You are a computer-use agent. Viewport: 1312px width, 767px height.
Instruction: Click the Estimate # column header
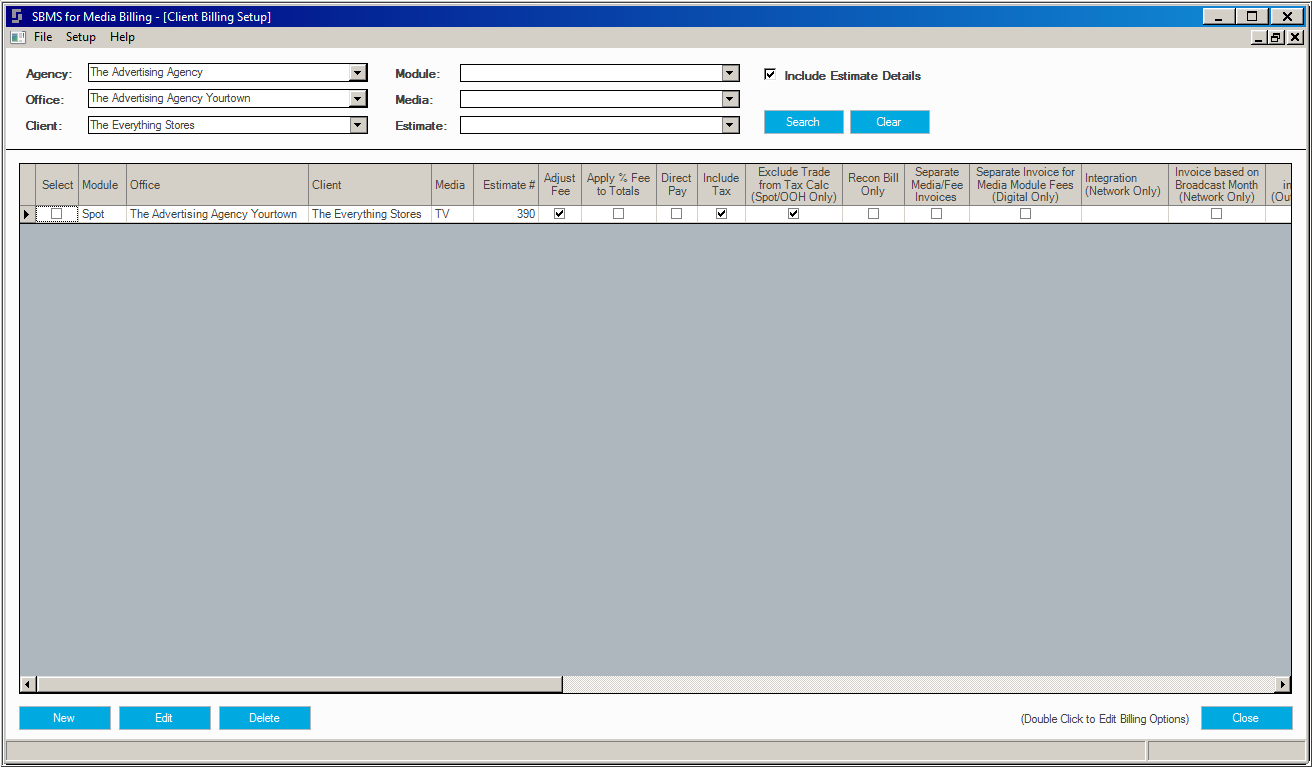(506, 185)
